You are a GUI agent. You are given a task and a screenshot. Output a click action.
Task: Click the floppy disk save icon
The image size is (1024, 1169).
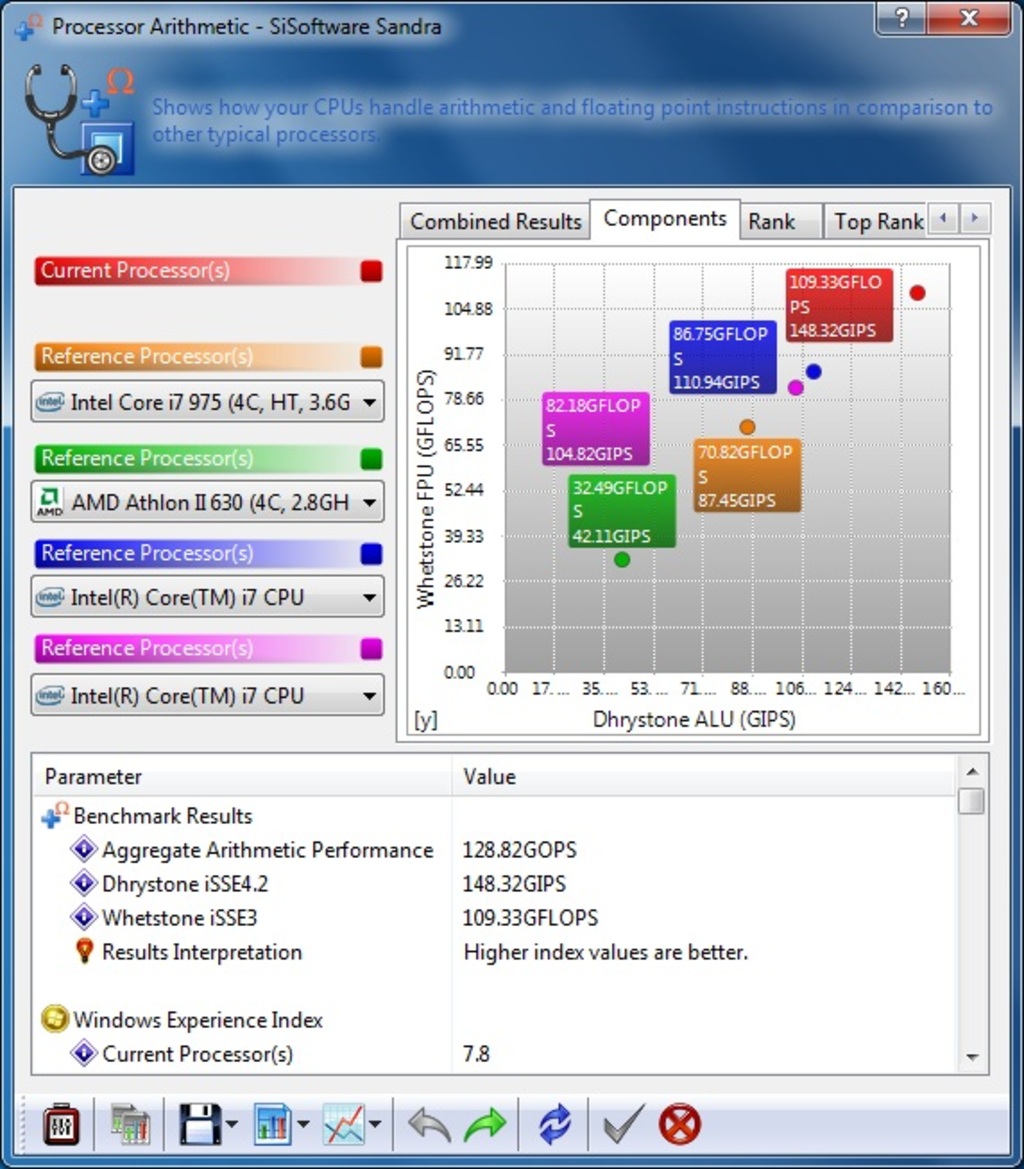pos(200,1124)
